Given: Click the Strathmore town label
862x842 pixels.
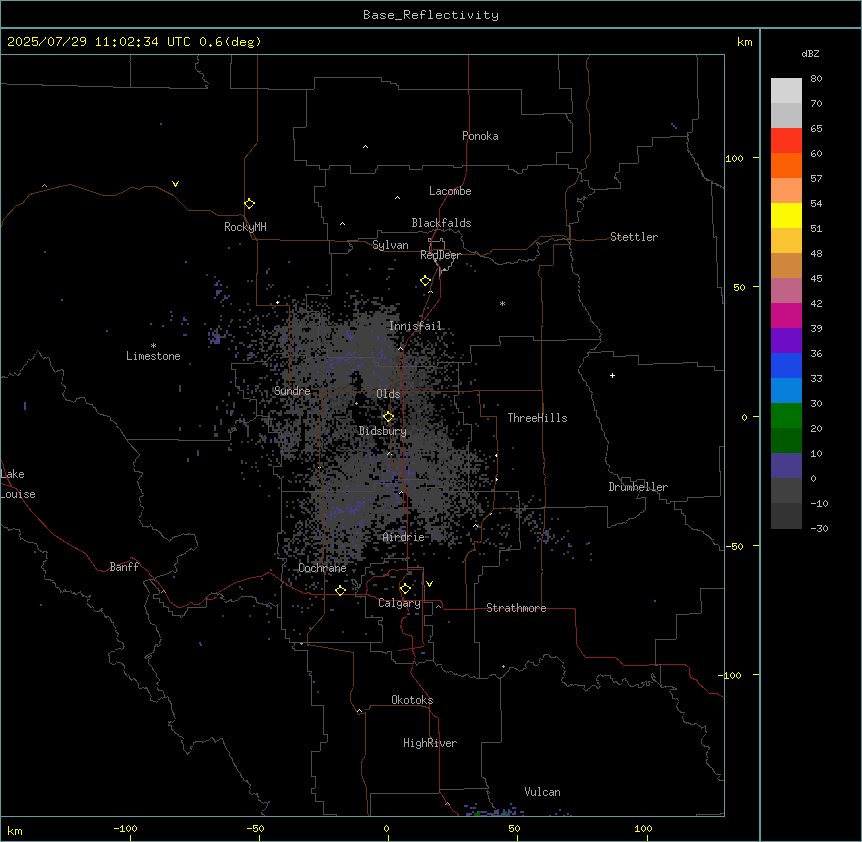Looking at the screenshot, I should point(516,608).
